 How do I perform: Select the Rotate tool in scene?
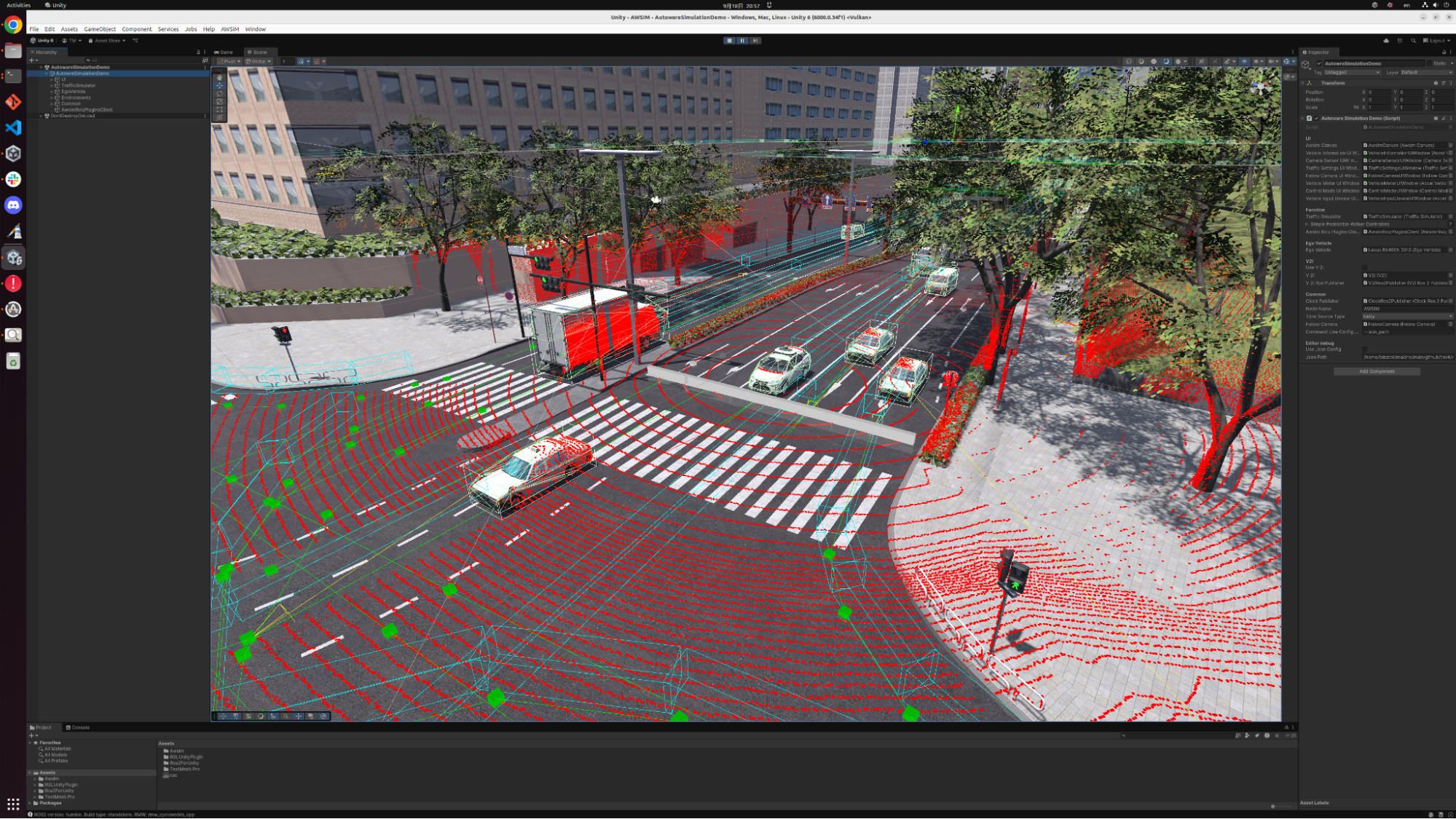(x=219, y=93)
